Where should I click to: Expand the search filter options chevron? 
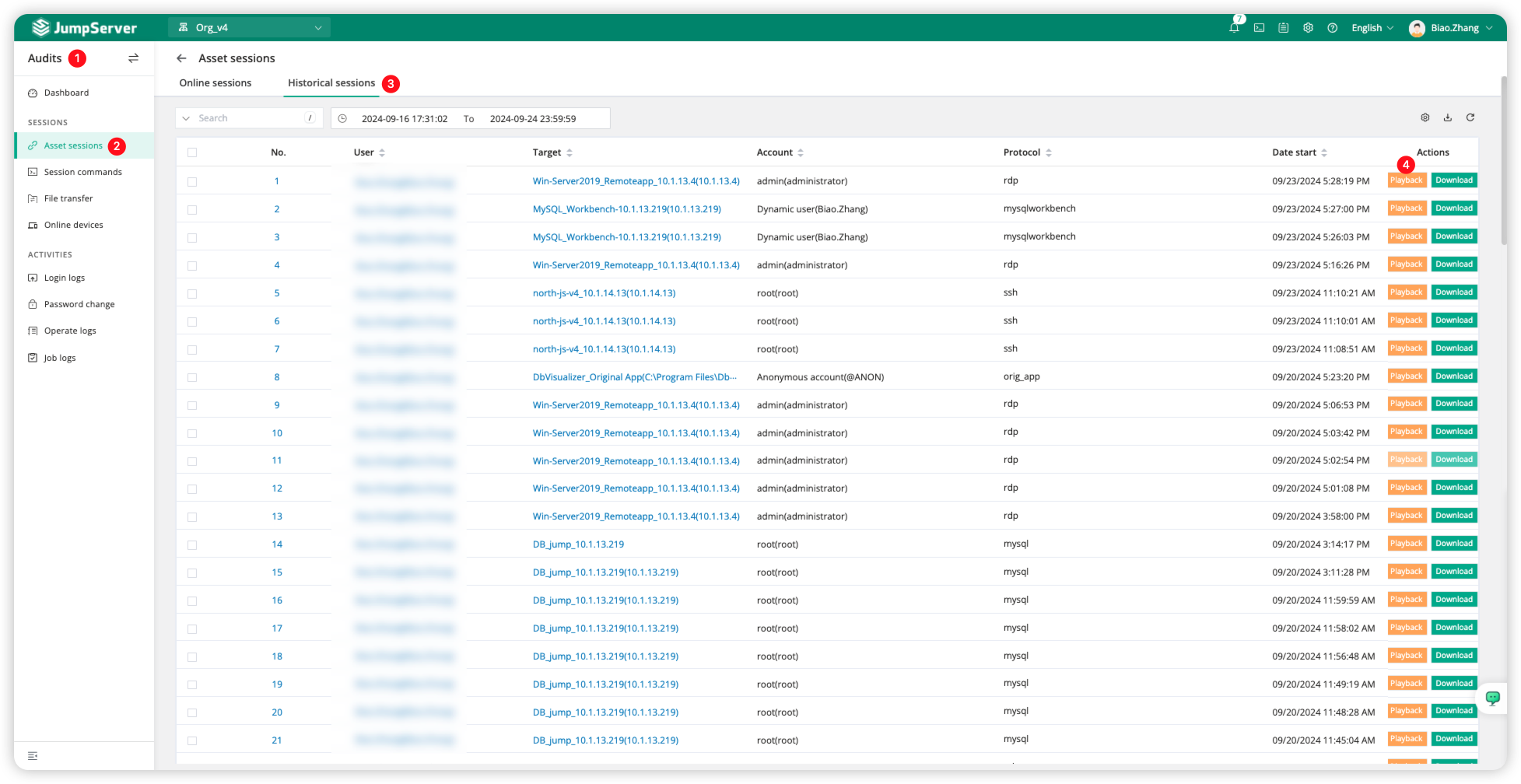click(x=186, y=118)
